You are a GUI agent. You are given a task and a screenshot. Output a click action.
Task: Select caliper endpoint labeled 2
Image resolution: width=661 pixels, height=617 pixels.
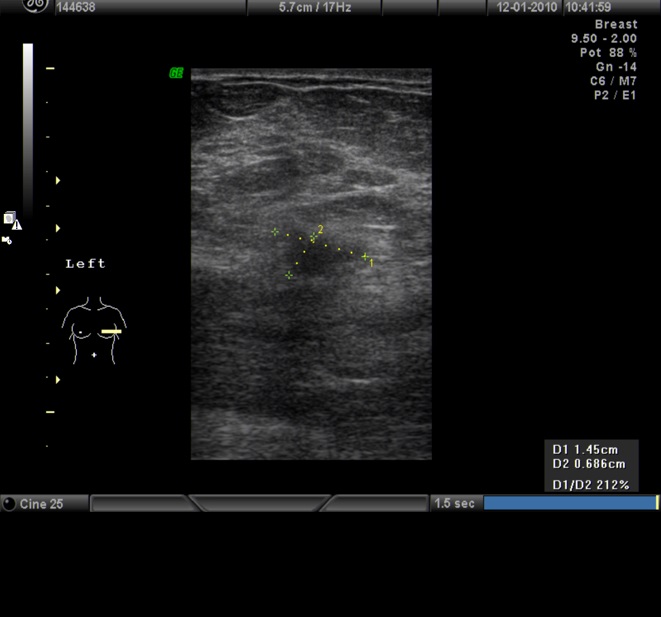313,238
